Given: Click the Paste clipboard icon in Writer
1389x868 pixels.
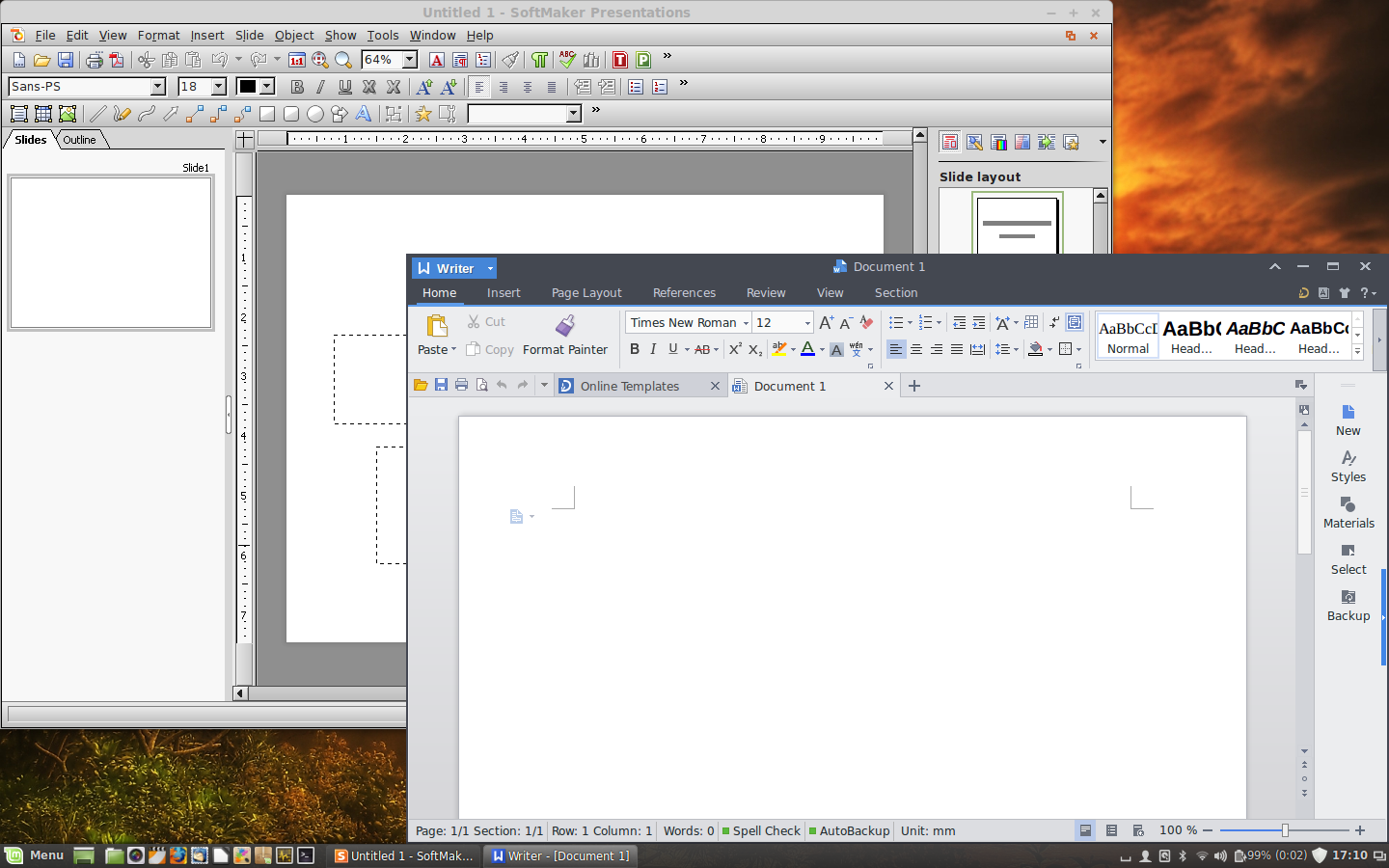Looking at the screenshot, I should [x=437, y=325].
